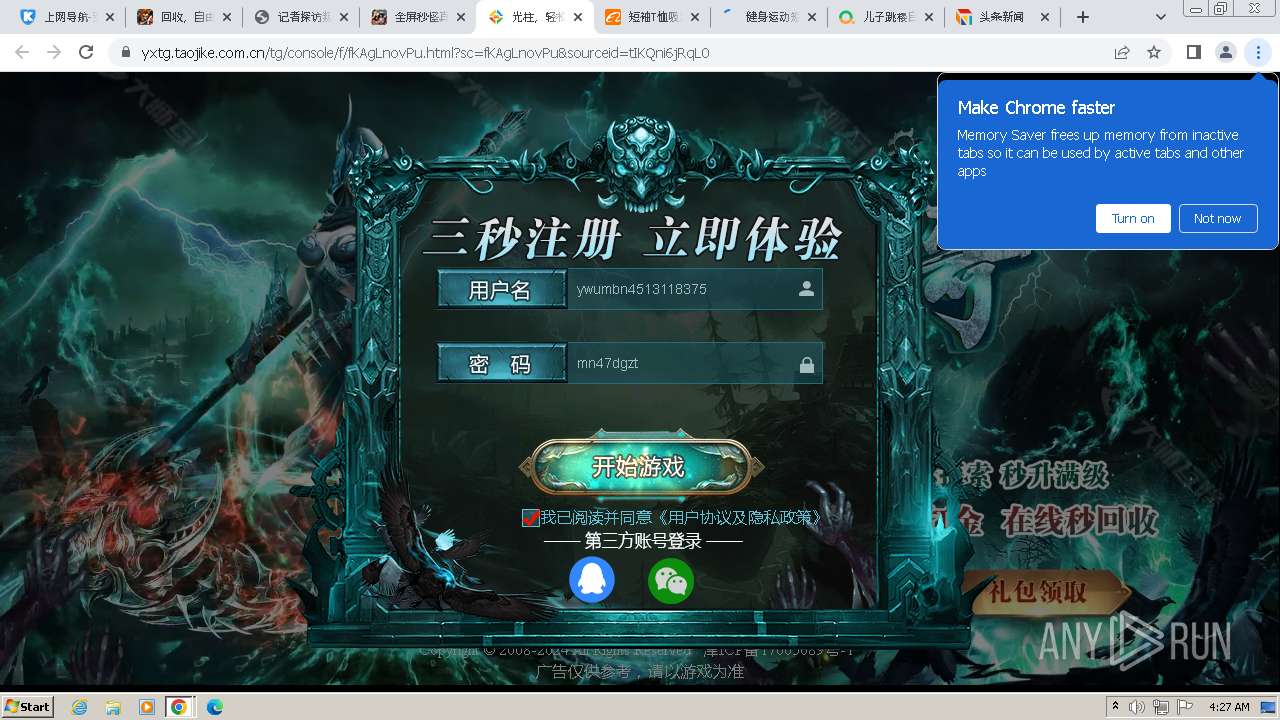Screen dimensions: 1280x720
Task: Click the network tray icon
Action: click(1161, 707)
